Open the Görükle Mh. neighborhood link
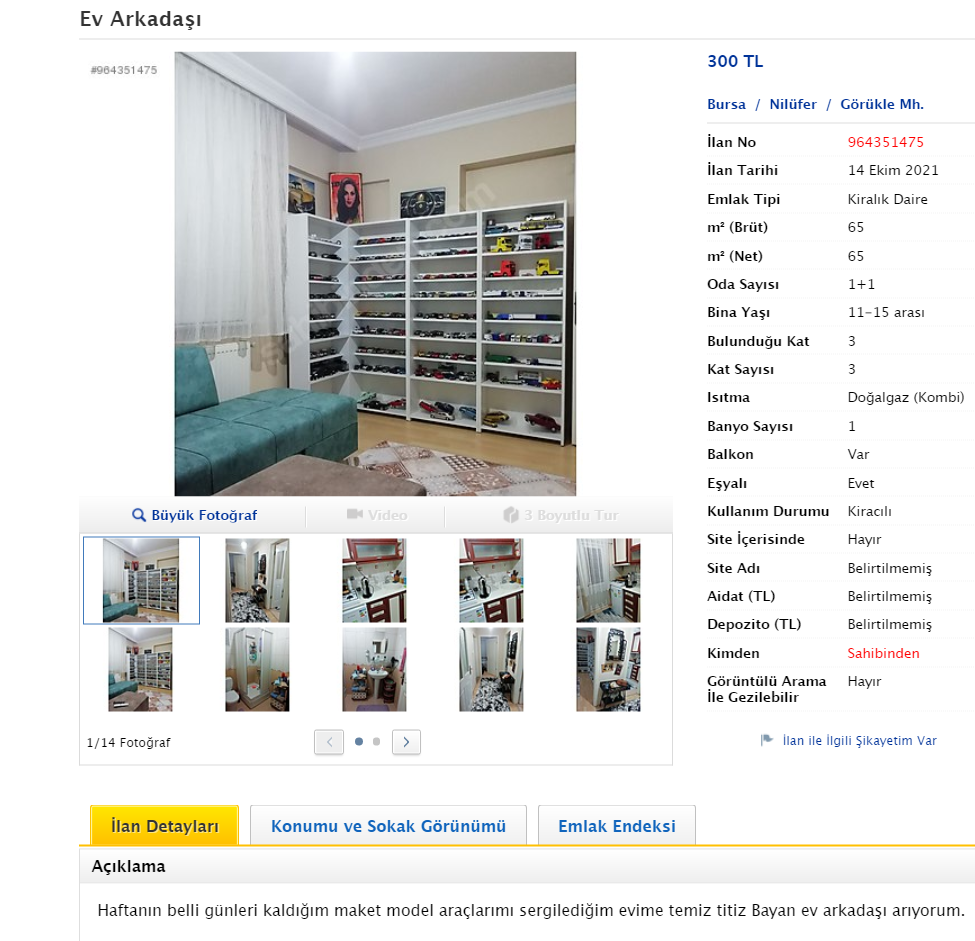This screenshot has height=941, width=975. click(x=882, y=104)
